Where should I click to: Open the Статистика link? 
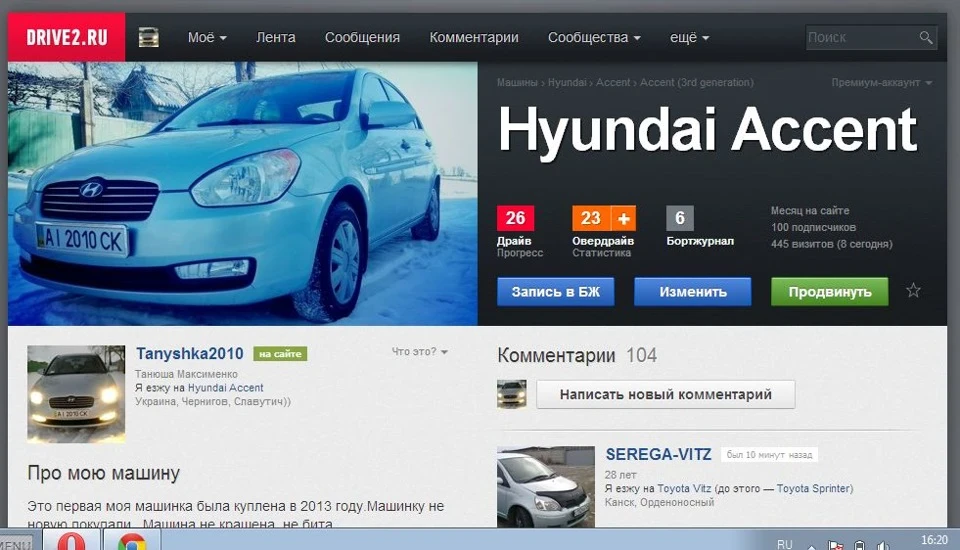[601, 252]
